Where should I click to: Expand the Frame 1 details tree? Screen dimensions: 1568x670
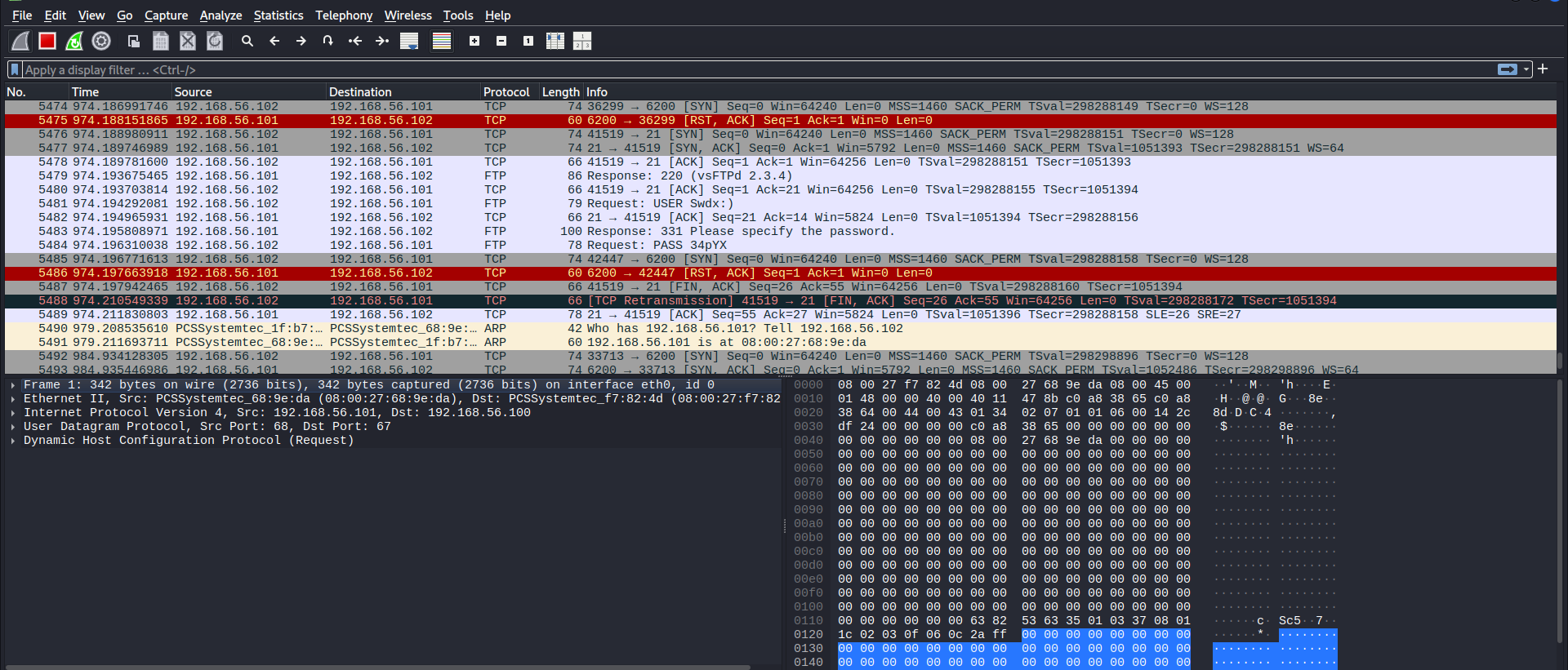click(x=13, y=385)
